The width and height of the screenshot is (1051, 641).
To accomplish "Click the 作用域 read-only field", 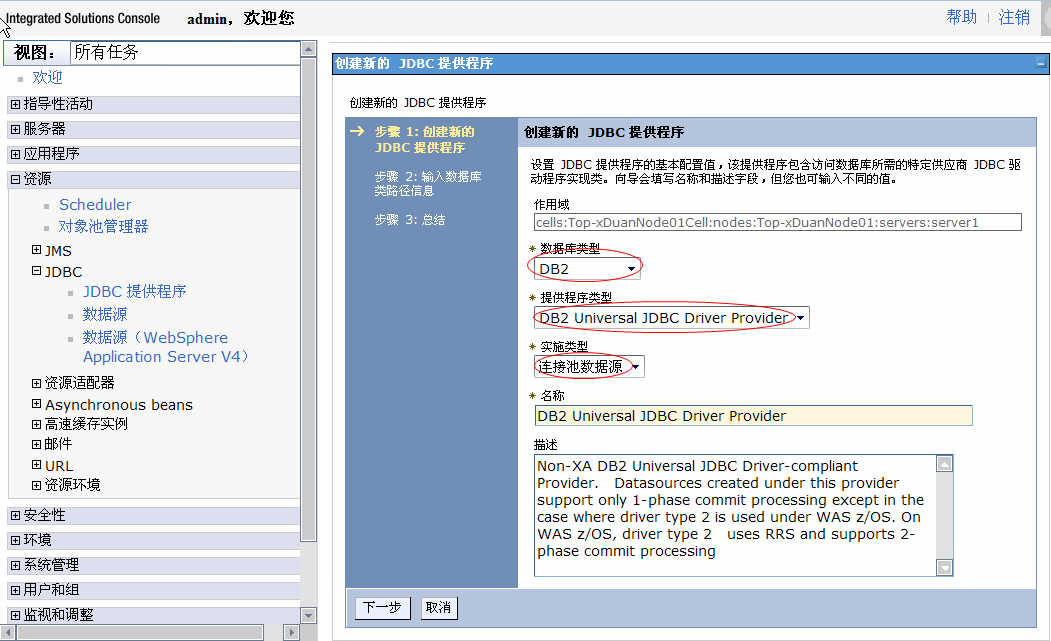I will 778,223.
